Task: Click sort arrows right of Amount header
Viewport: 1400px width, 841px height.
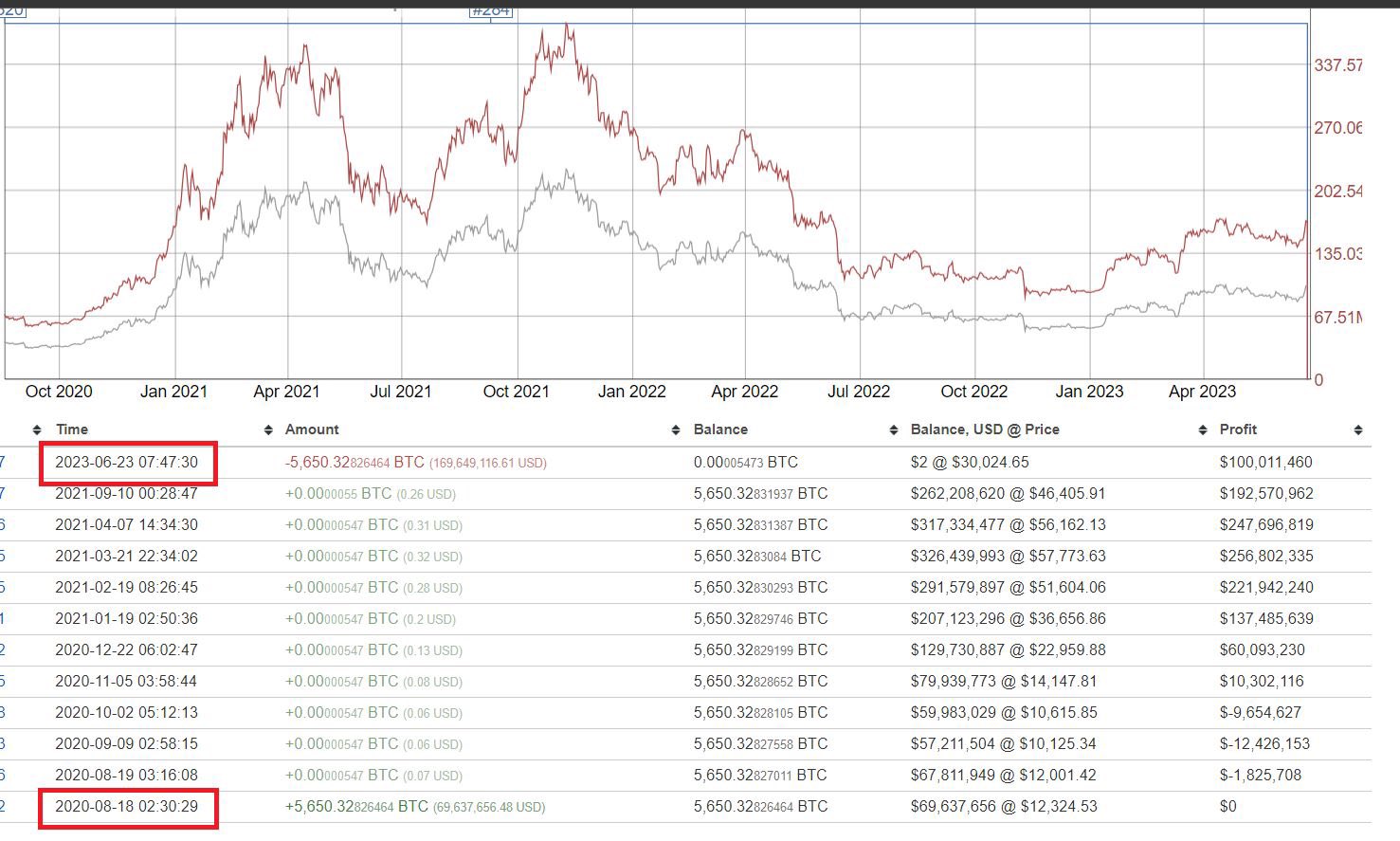Action: click(x=676, y=430)
